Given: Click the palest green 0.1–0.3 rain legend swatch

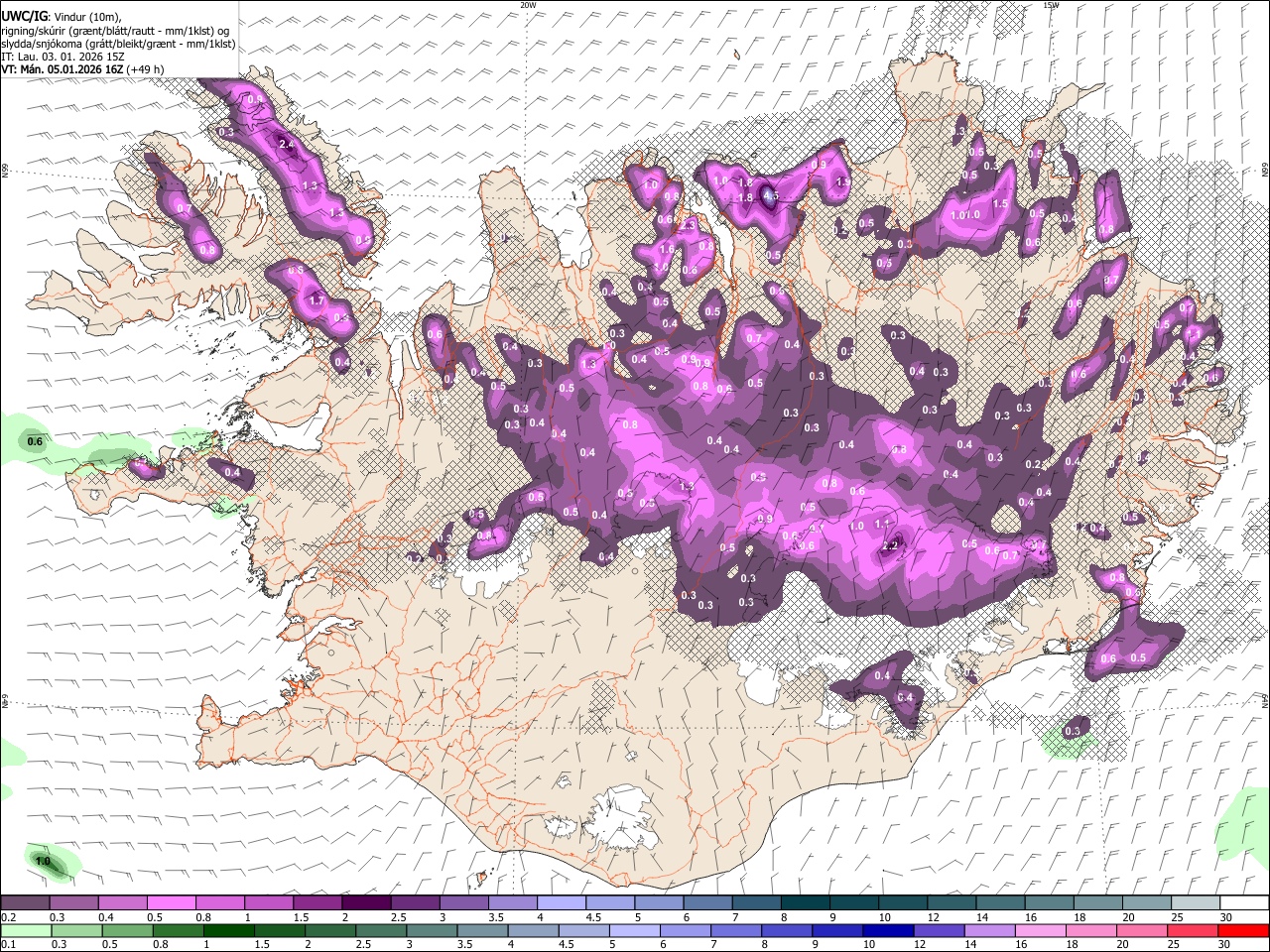Looking at the screenshot, I should (x=26, y=930).
